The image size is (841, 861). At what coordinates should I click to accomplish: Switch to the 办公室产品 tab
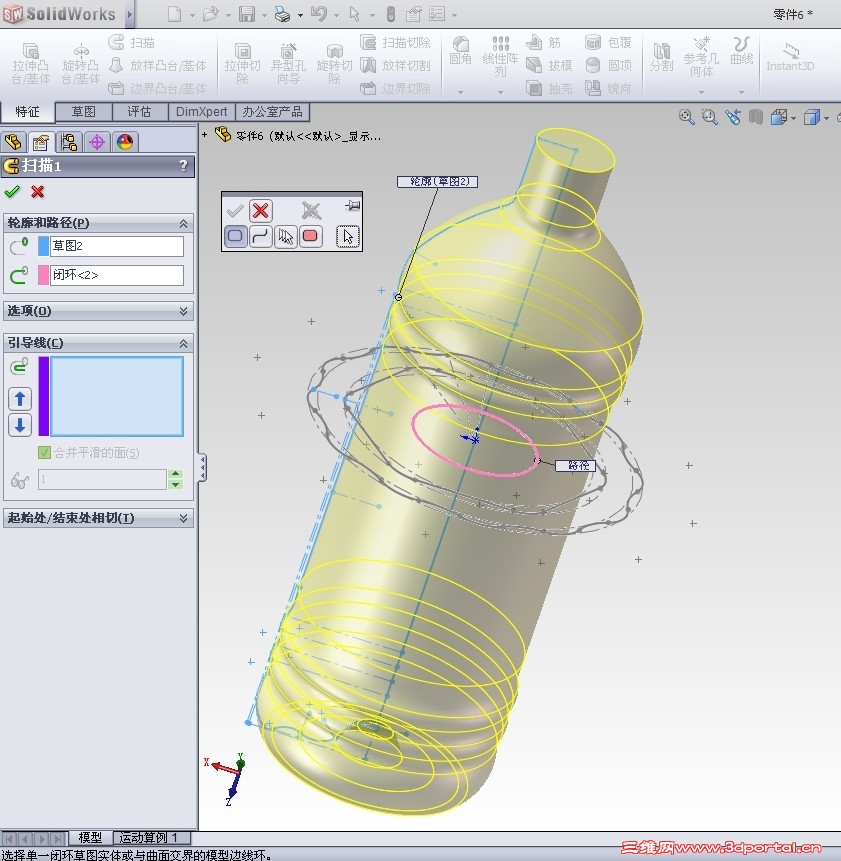[x=272, y=112]
